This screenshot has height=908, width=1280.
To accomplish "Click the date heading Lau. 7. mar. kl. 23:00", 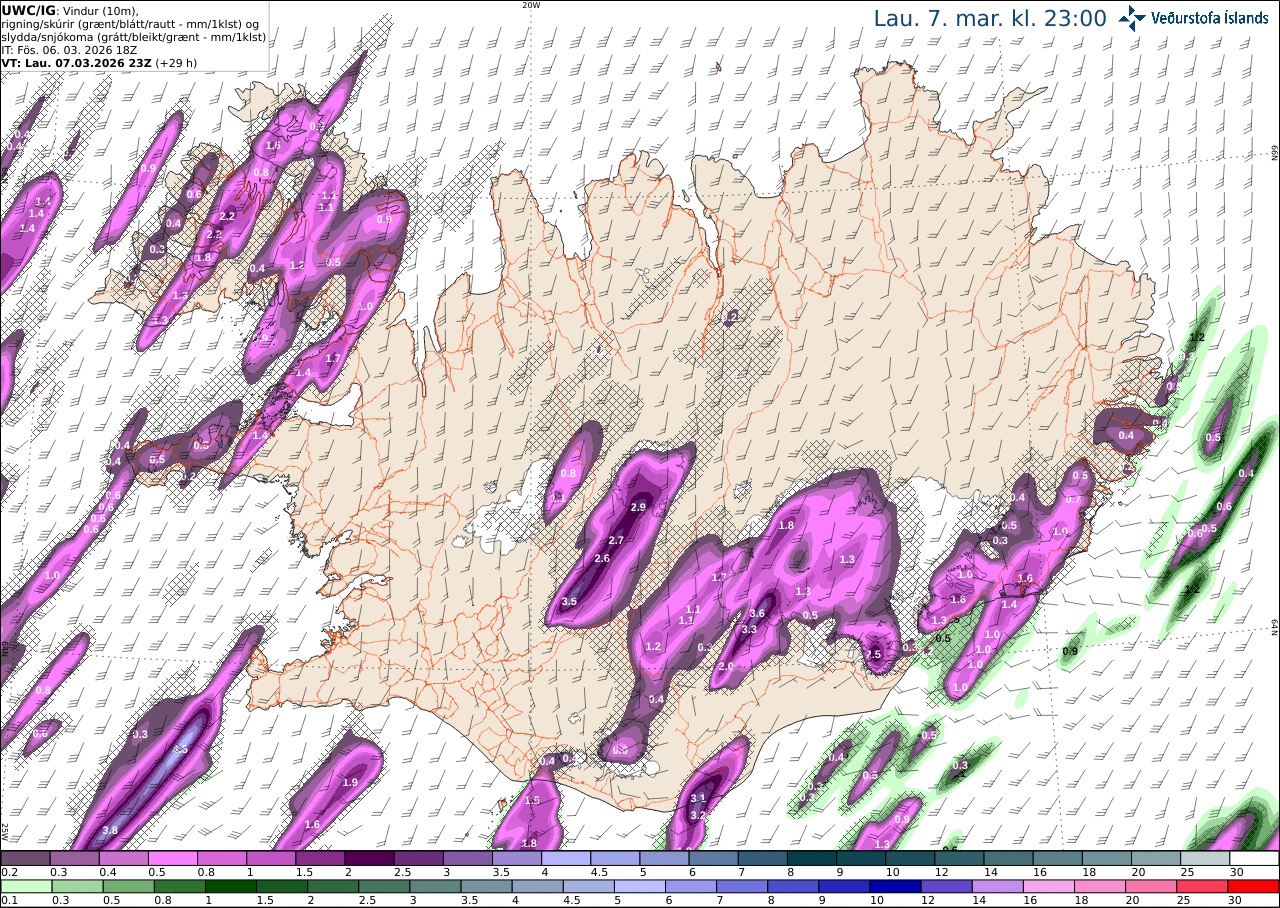I will (x=990, y=18).
